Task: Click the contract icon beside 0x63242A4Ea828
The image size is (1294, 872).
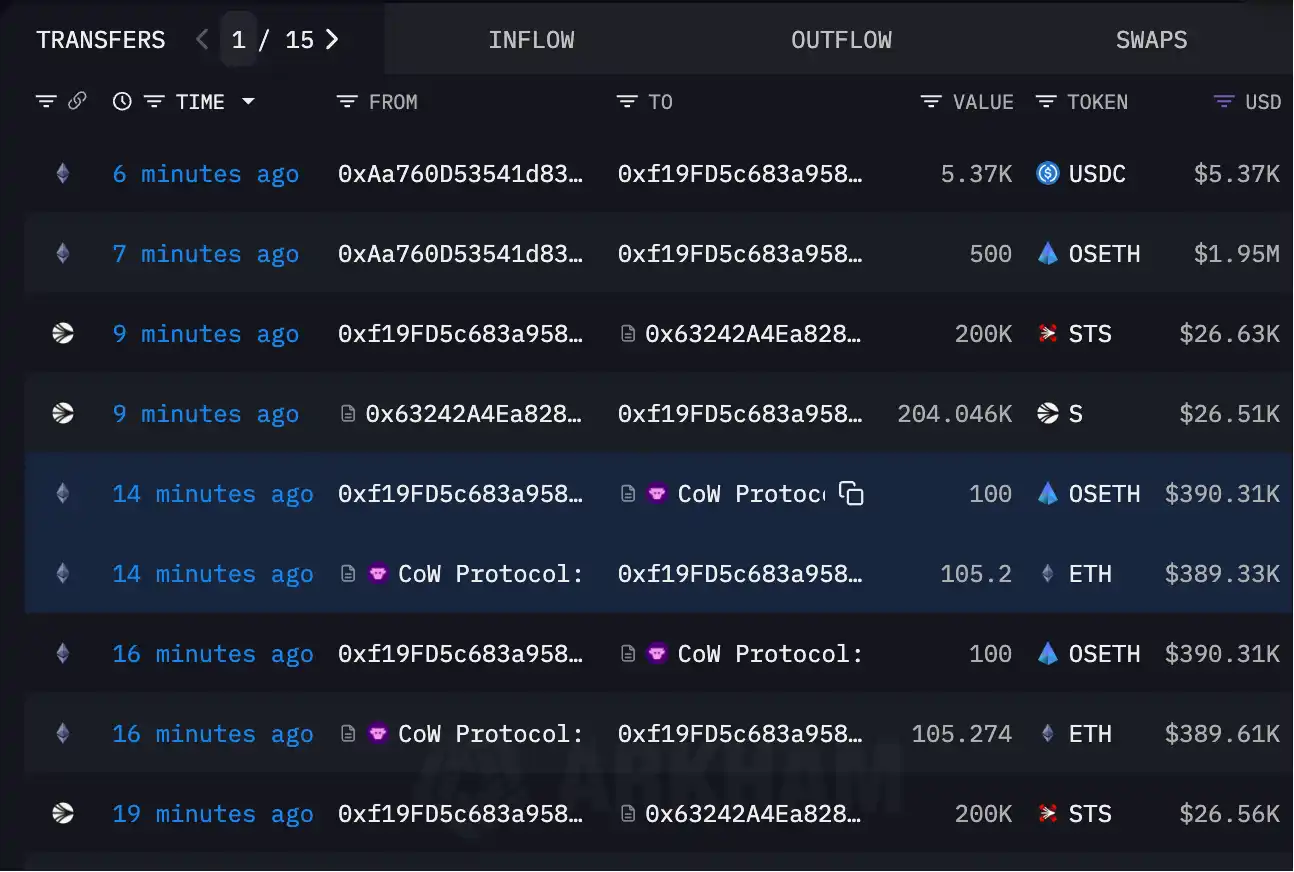Action: [x=628, y=333]
